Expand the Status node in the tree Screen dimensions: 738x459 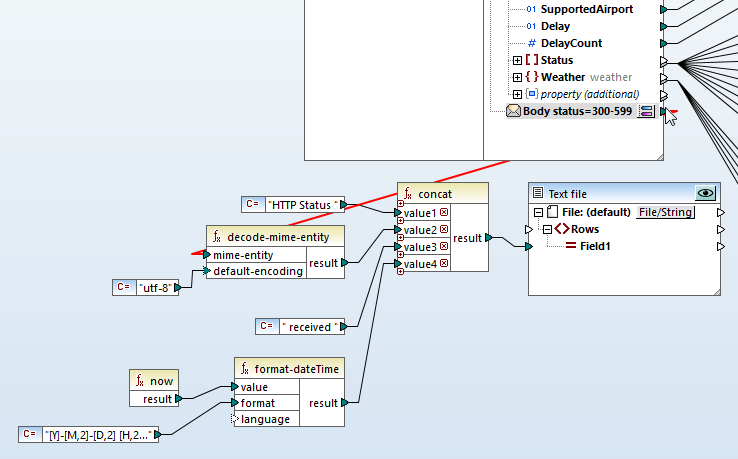point(517,60)
